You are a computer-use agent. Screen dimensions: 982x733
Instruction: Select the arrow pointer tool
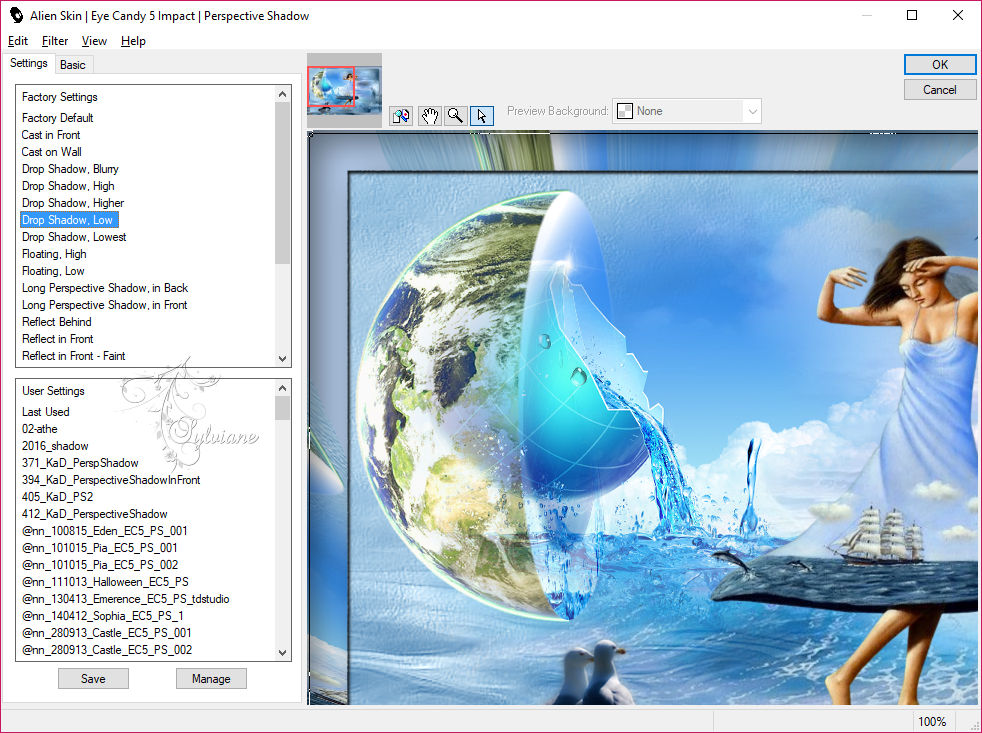[x=482, y=116]
